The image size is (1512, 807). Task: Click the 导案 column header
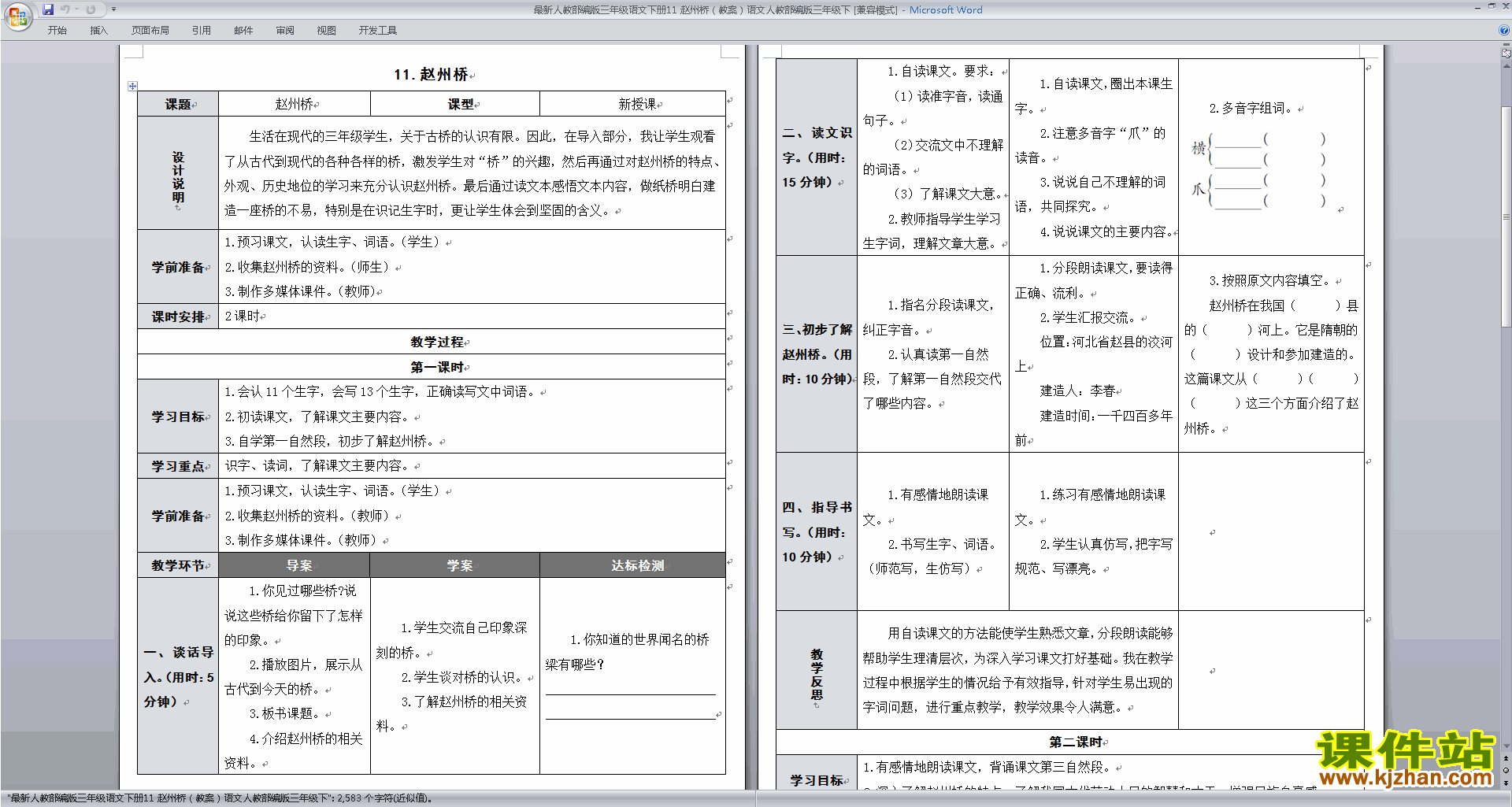[294, 565]
